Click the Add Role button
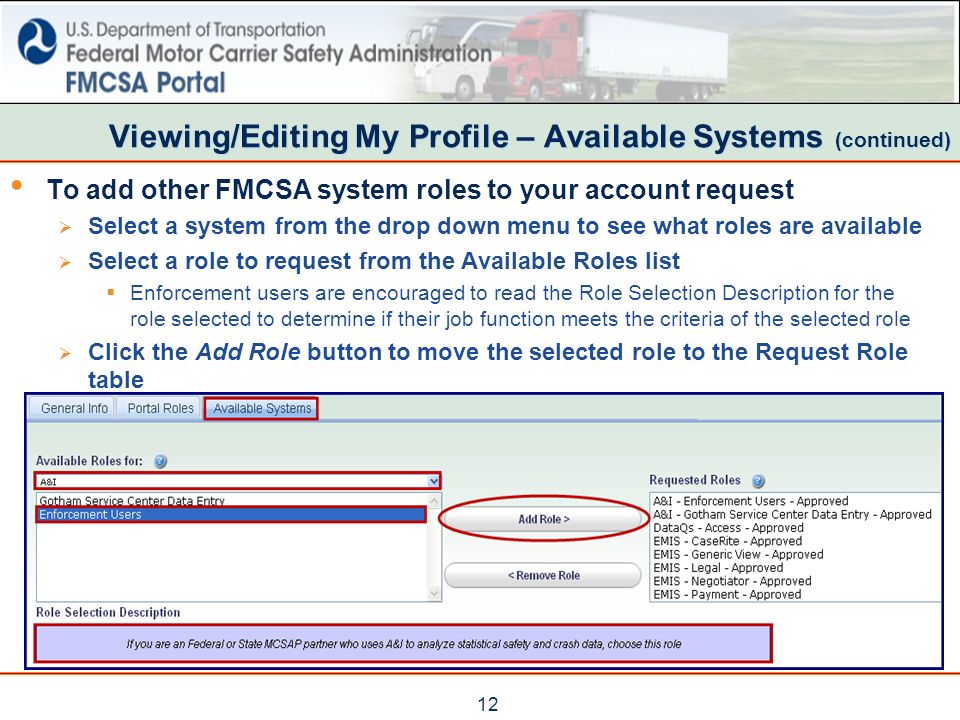This screenshot has width=960, height=720. [x=544, y=519]
